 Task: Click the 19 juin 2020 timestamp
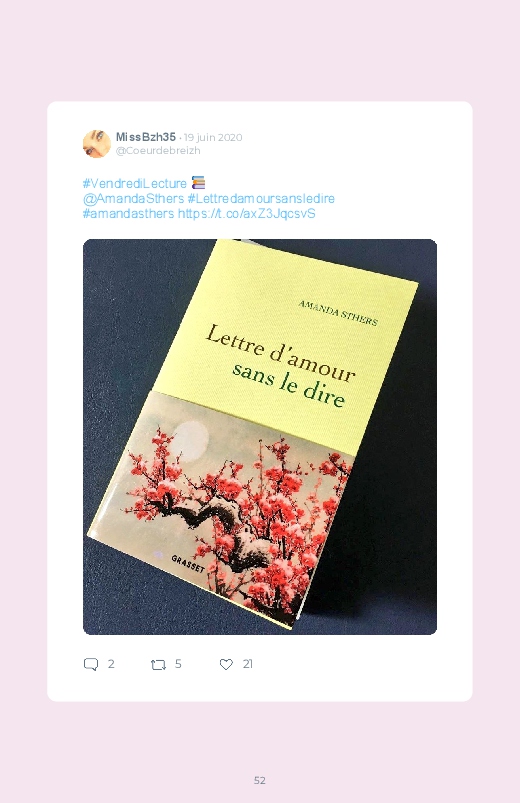(213, 137)
